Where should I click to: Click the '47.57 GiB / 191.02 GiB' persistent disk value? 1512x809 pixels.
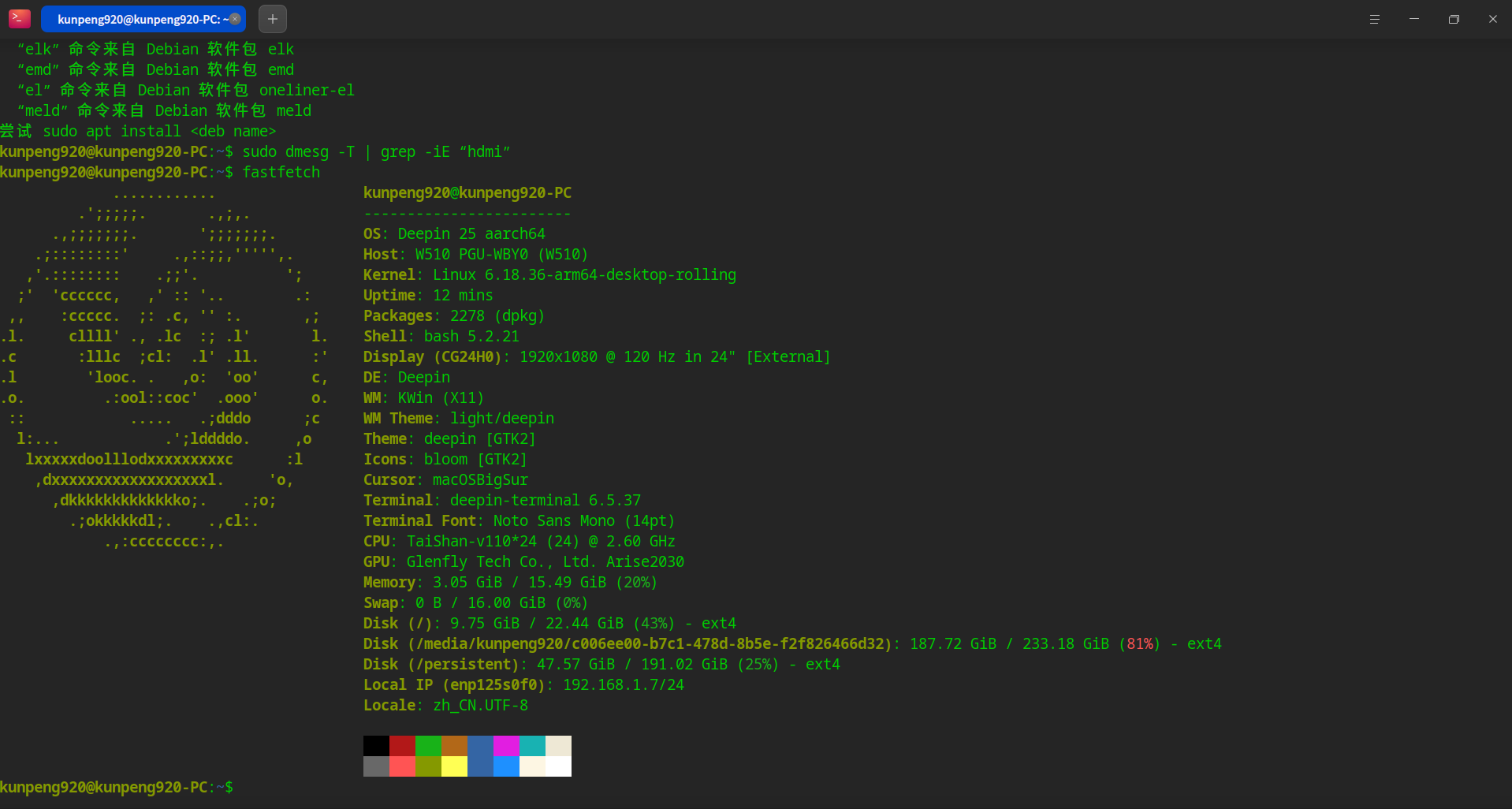tap(632, 664)
